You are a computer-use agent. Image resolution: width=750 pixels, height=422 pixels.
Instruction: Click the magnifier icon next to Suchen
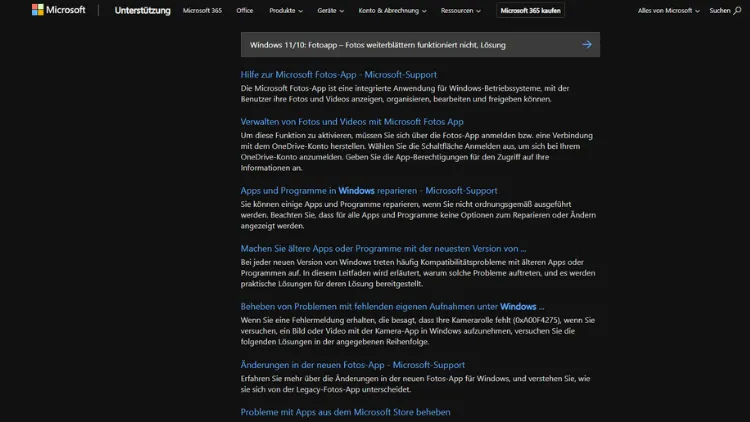(x=739, y=10)
